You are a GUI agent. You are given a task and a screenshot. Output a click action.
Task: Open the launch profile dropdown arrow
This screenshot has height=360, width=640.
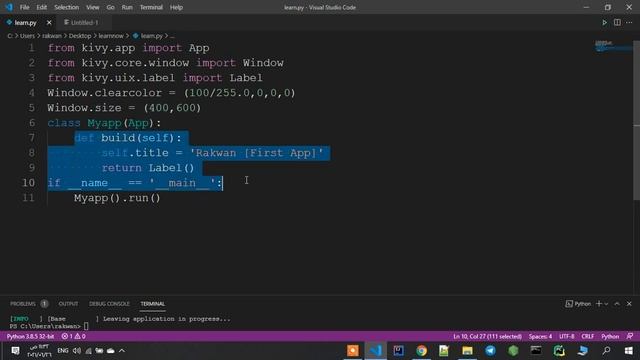coord(607,304)
